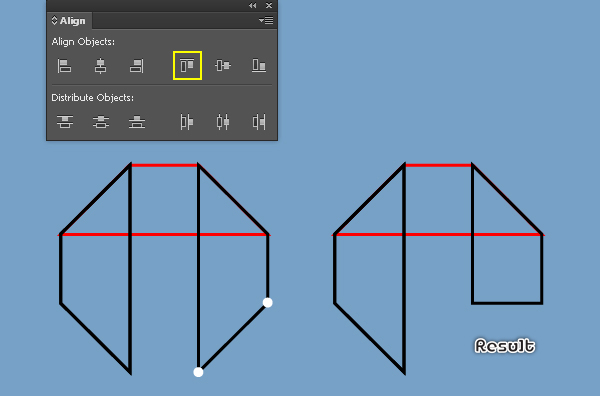Click the highlighted Vertical Align Top icon
Viewport: 600px width, 396px height.
(187, 65)
